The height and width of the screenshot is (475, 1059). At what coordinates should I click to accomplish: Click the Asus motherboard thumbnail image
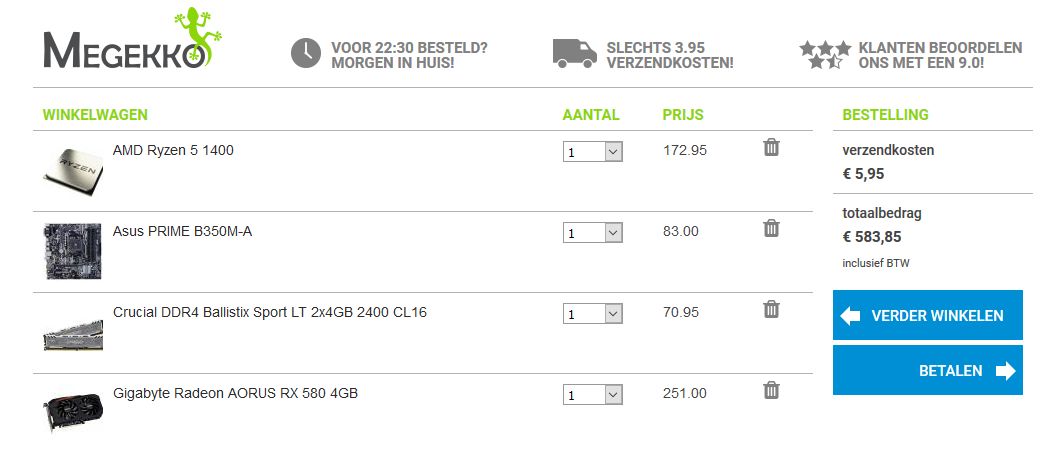pos(73,251)
